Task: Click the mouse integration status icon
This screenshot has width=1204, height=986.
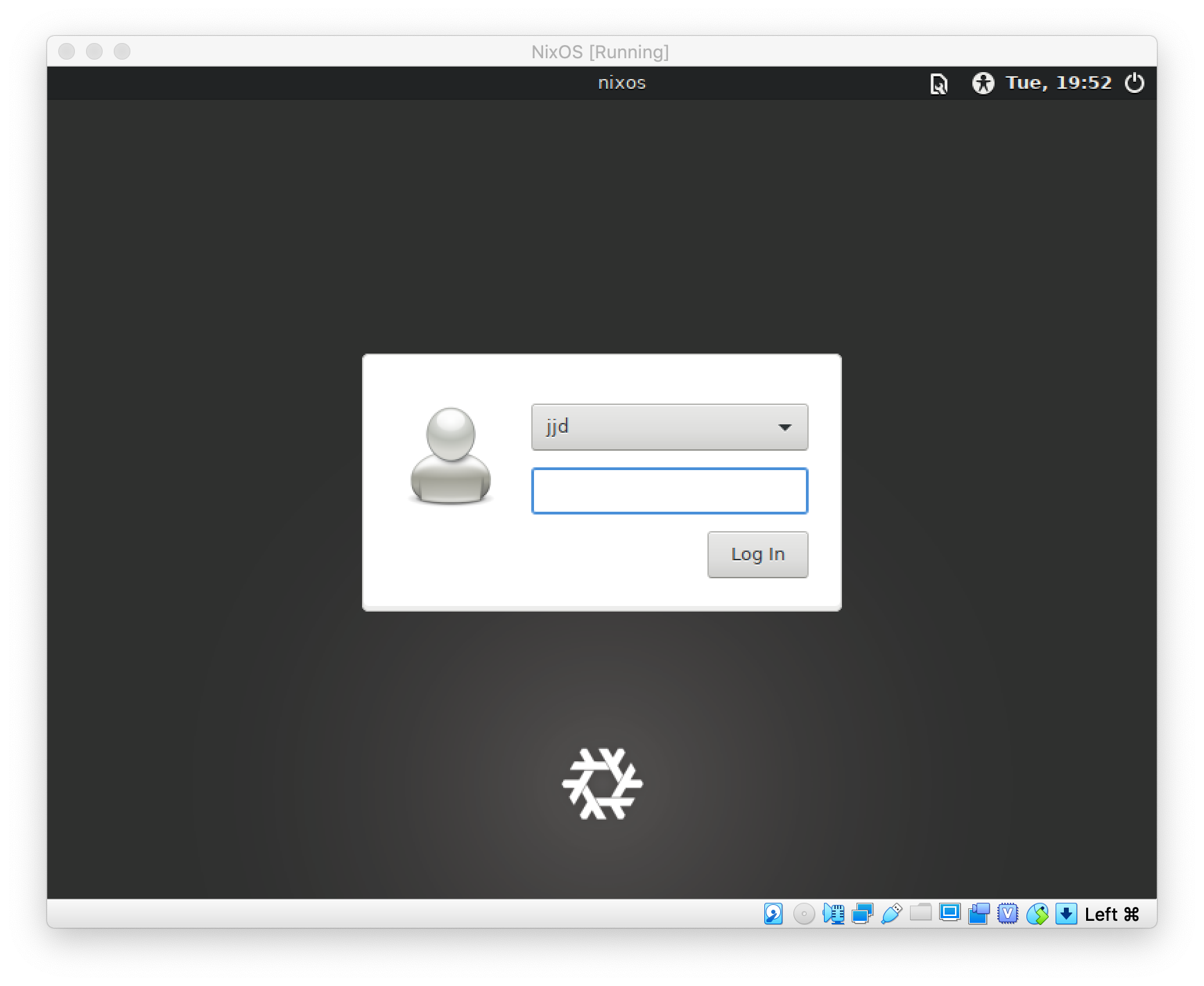Action: [1037, 914]
